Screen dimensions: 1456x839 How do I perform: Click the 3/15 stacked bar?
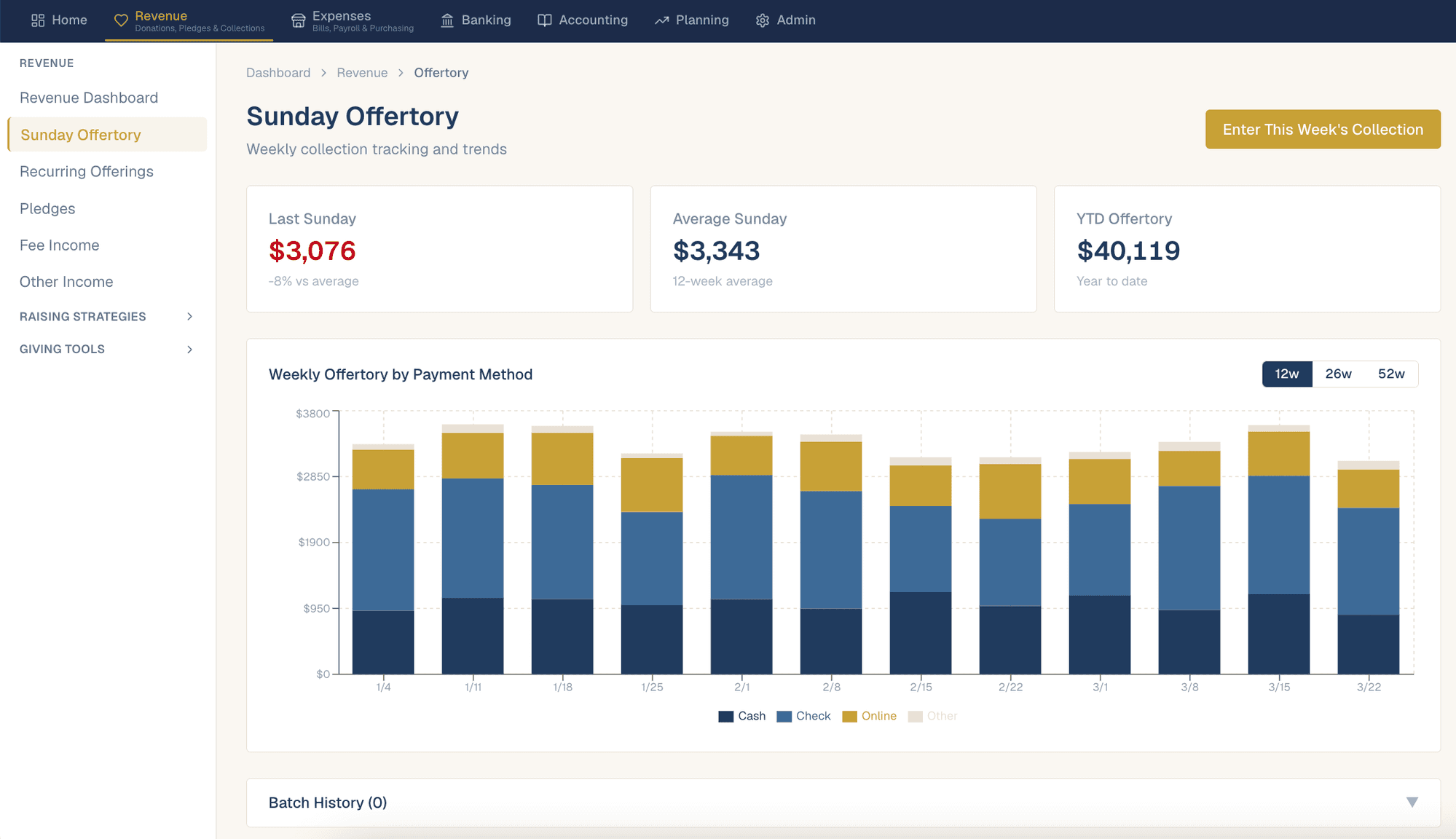pyautogui.click(x=1279, y=550)
